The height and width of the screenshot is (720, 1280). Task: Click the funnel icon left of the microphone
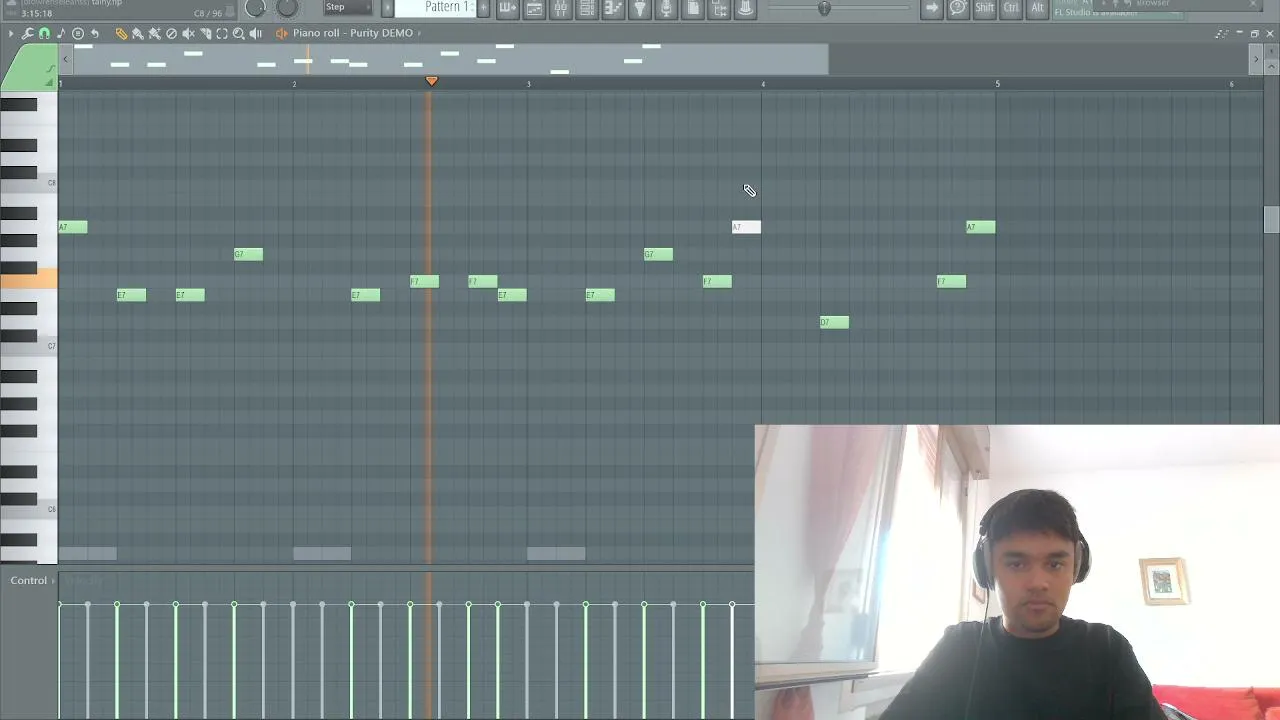point(640,8)
